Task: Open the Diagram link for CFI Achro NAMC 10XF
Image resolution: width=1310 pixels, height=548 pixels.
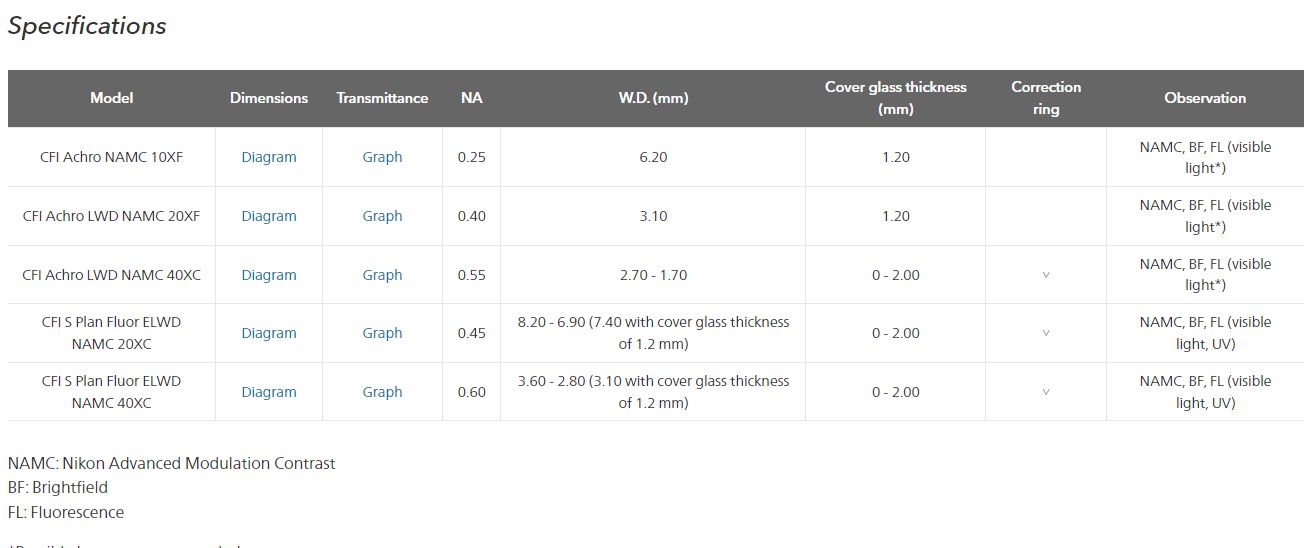Action: pos(269,157)
